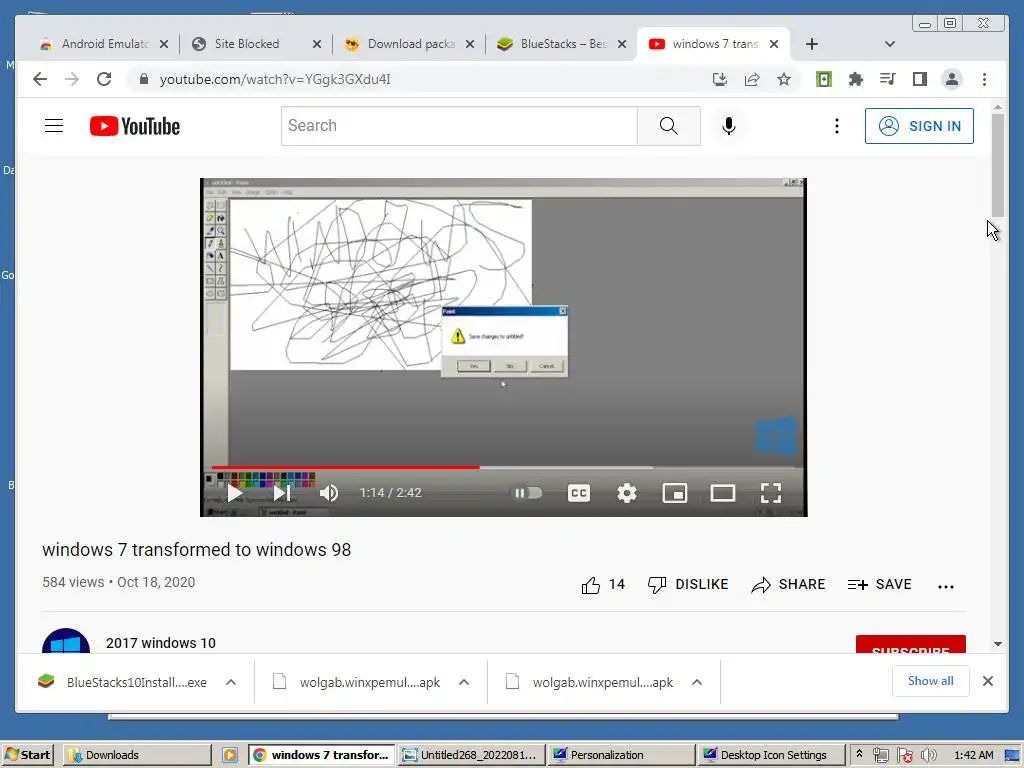This screenshot has width=1024, height=768.
Task: Open the Windows Start button
Action: click(x=27, y=755)
